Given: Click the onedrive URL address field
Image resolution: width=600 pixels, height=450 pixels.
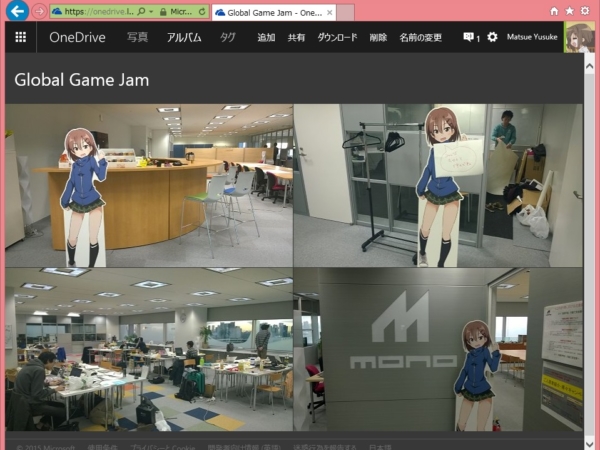Looking at the screenshot, I should click(99, 12).
